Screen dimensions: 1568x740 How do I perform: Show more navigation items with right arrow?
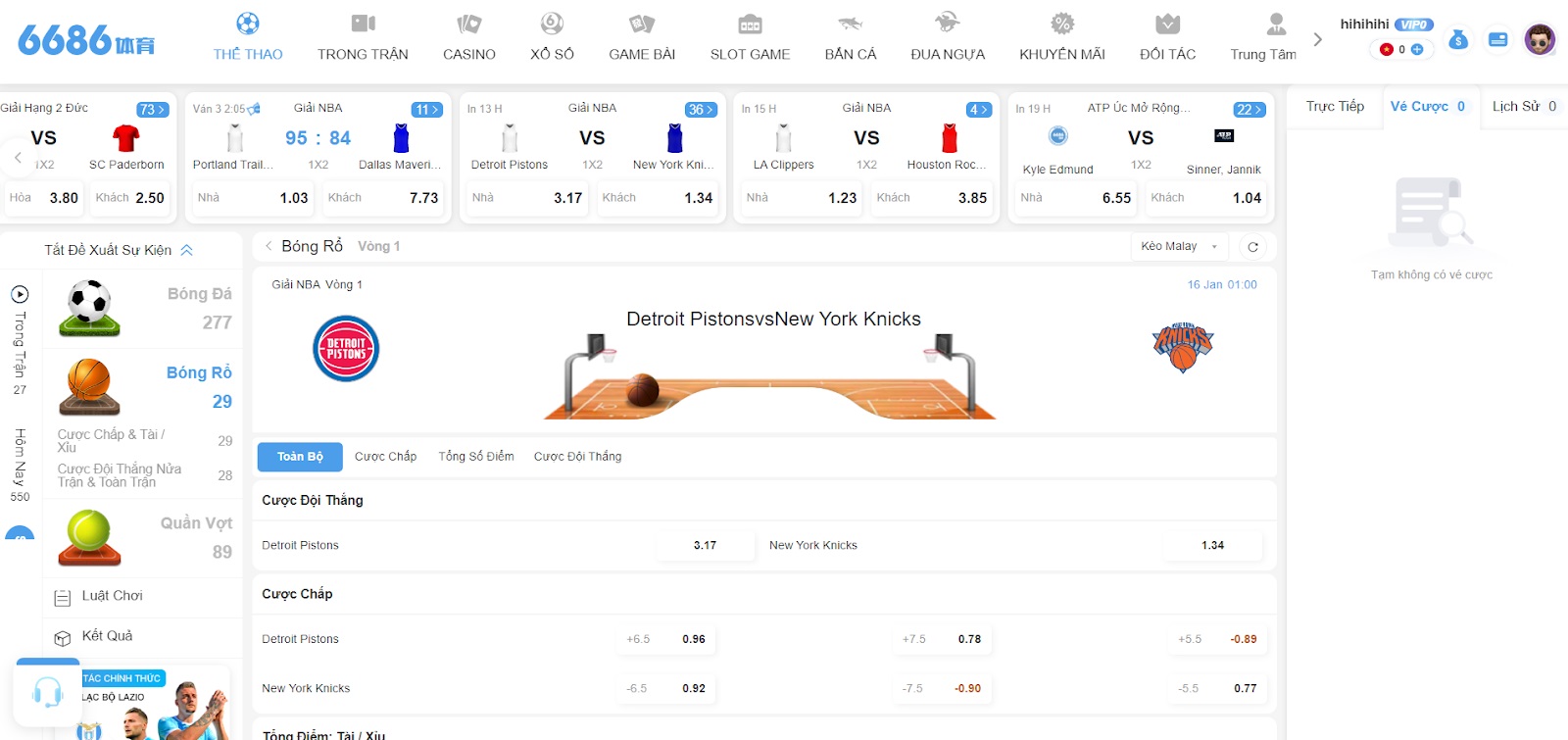point(1317,39)
